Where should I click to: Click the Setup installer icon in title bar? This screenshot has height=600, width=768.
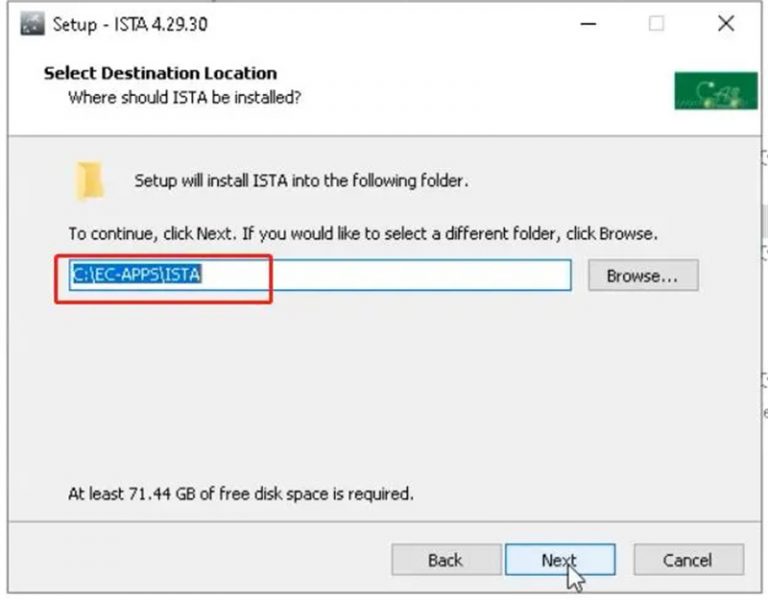(35, 25)
